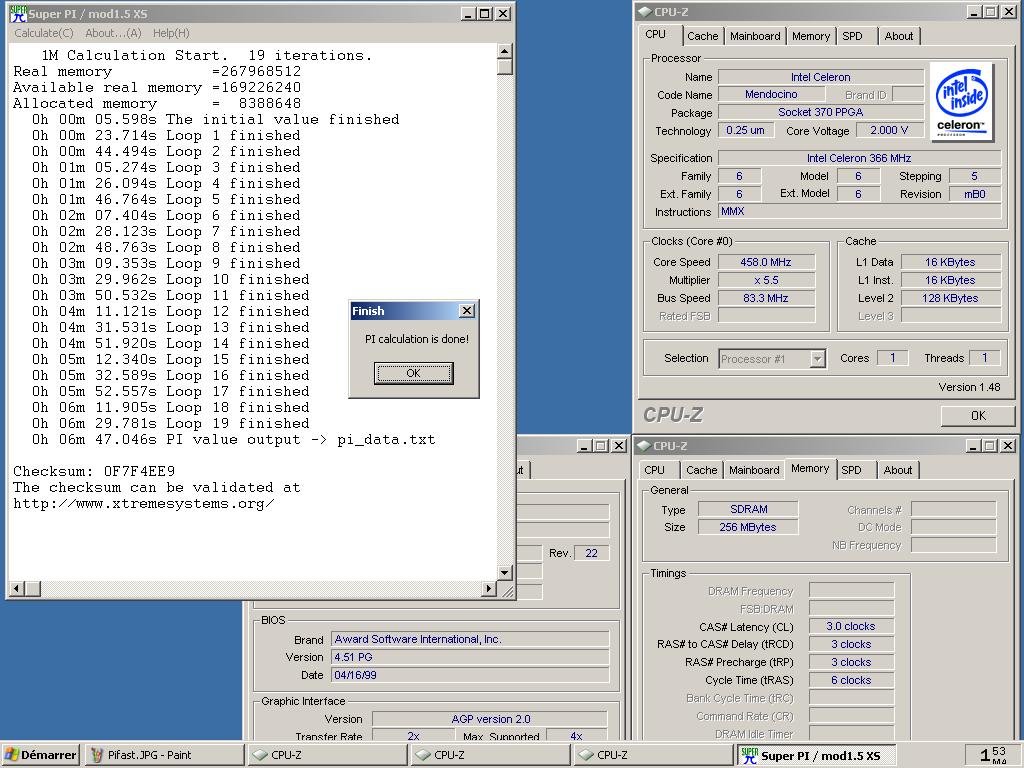Switch to Pifast.JPG - Paint in taskbar
The width and height of the screenshot is (1024, 768).
(x=164, y=755)
